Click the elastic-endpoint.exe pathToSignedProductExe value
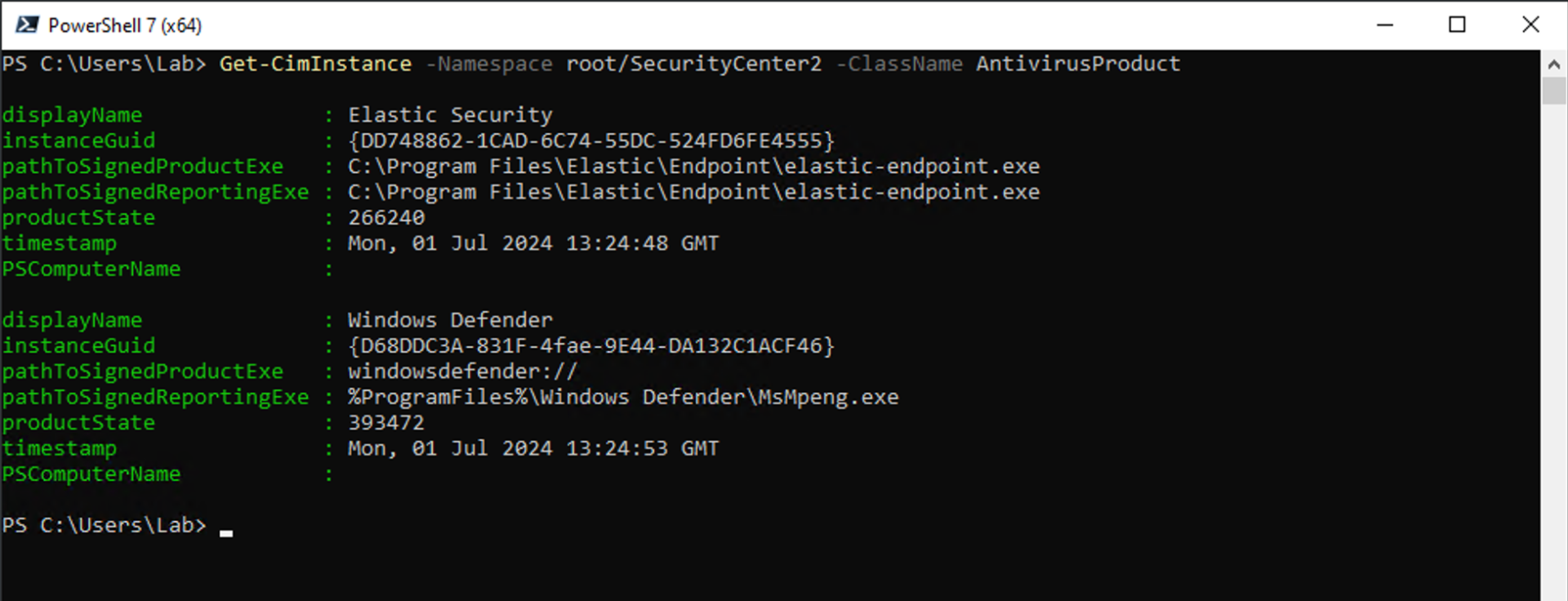Image resolution: width=1568 pixels, height=601 pixels. coord(693,167)
